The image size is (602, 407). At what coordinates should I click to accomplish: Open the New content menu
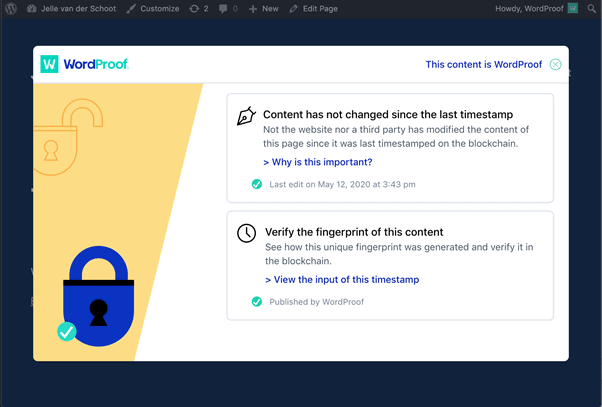pos(263,8)
